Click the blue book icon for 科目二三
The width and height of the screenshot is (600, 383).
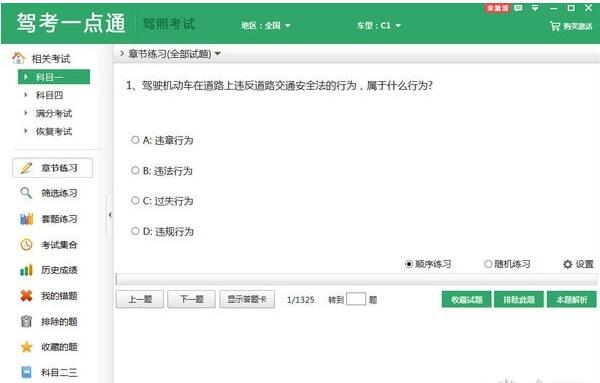[x=26, y=372]
